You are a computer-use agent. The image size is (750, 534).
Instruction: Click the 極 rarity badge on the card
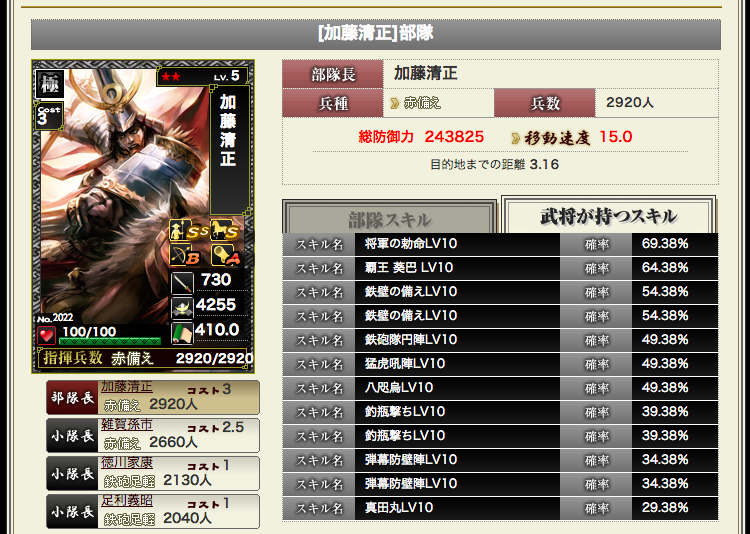[50, 84]
